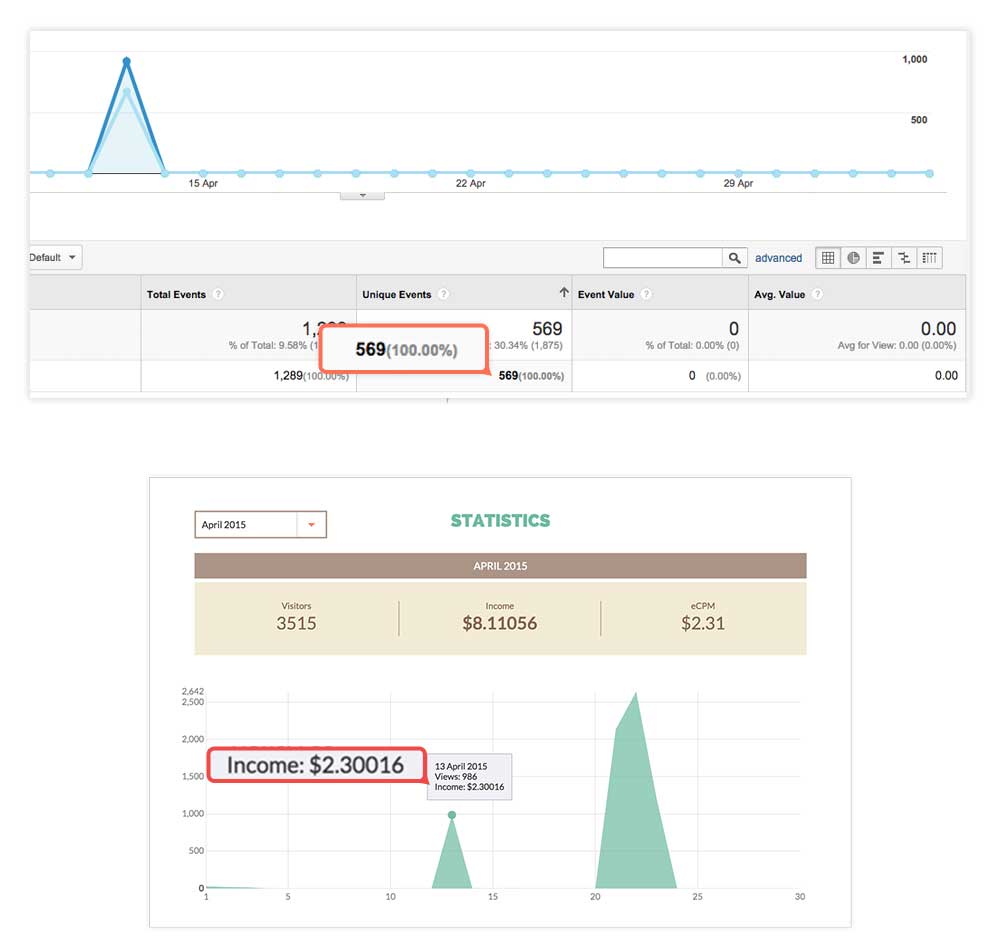Screen dimensions: 1000x942
Task: Select the Comparison view icon
Action: click(904, 257)
